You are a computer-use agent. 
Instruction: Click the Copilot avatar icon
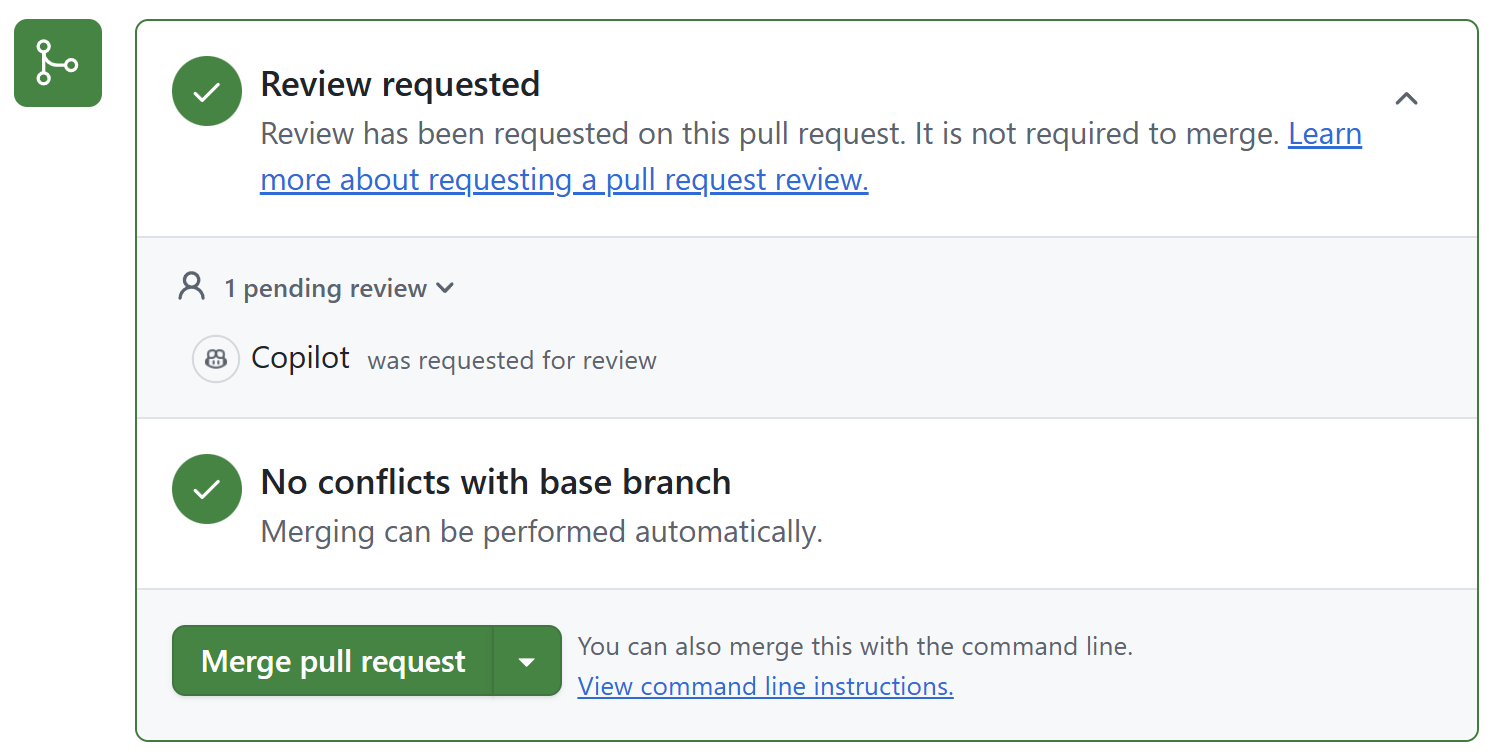coord(216,359)
